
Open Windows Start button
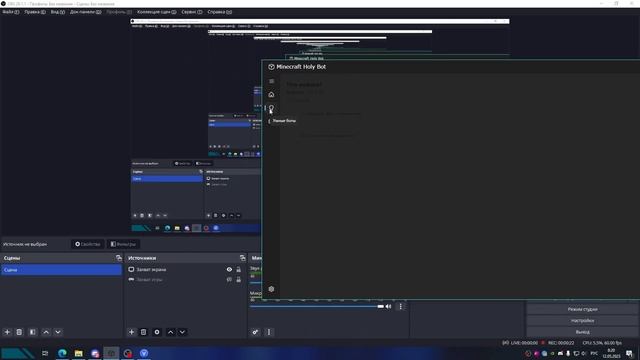(17, 353)
